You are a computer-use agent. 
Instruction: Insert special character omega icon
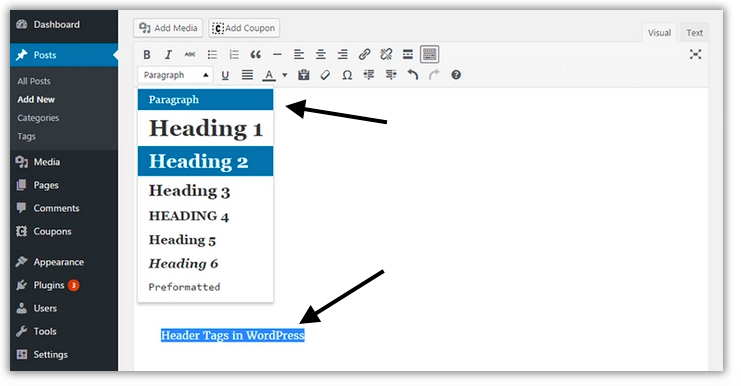pos(347,75)
